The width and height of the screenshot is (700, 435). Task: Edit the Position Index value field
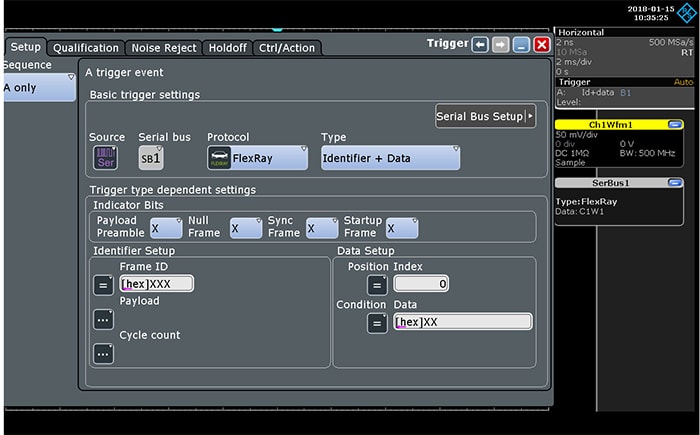click(x=421, y=284)
